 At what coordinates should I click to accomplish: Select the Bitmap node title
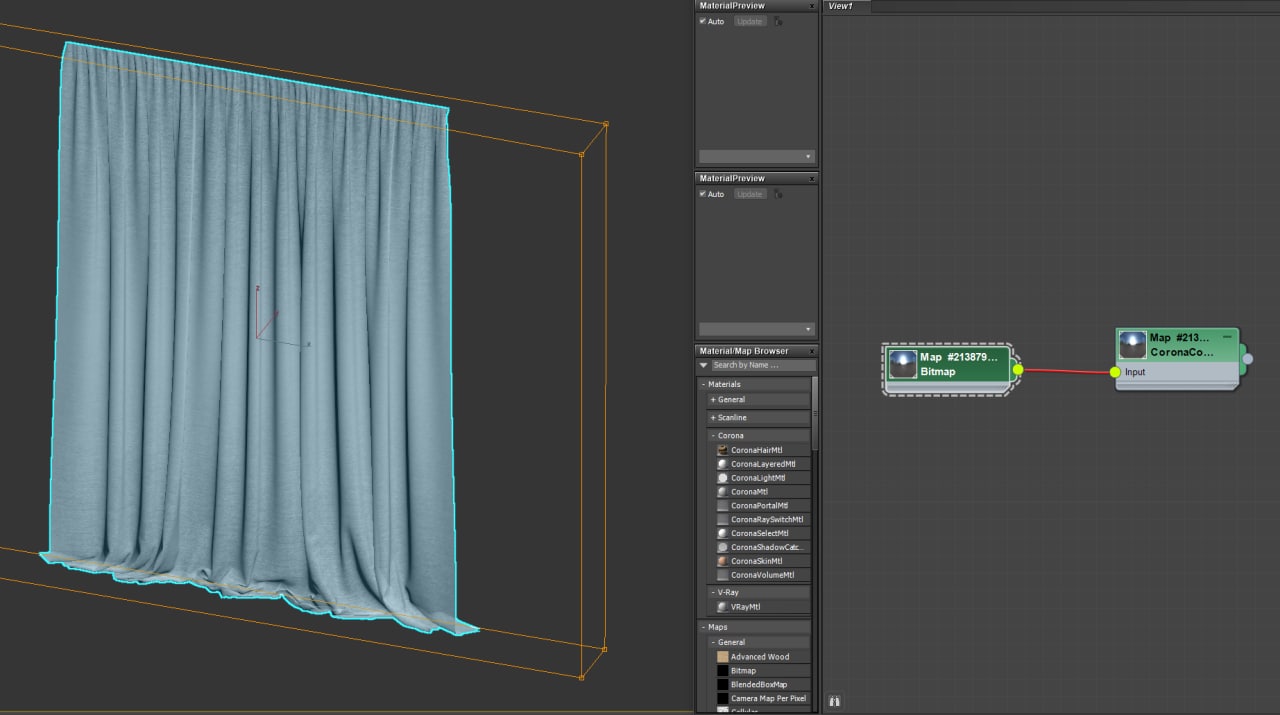(x=959, y=357)
